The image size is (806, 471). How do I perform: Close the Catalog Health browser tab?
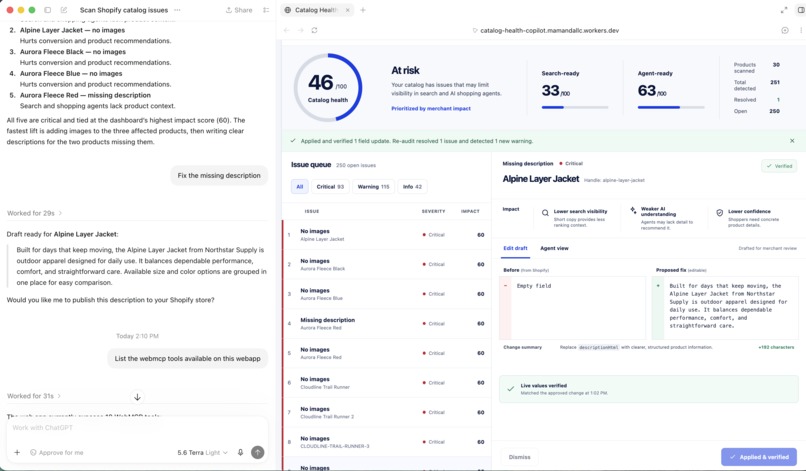(x=347, y=10)
